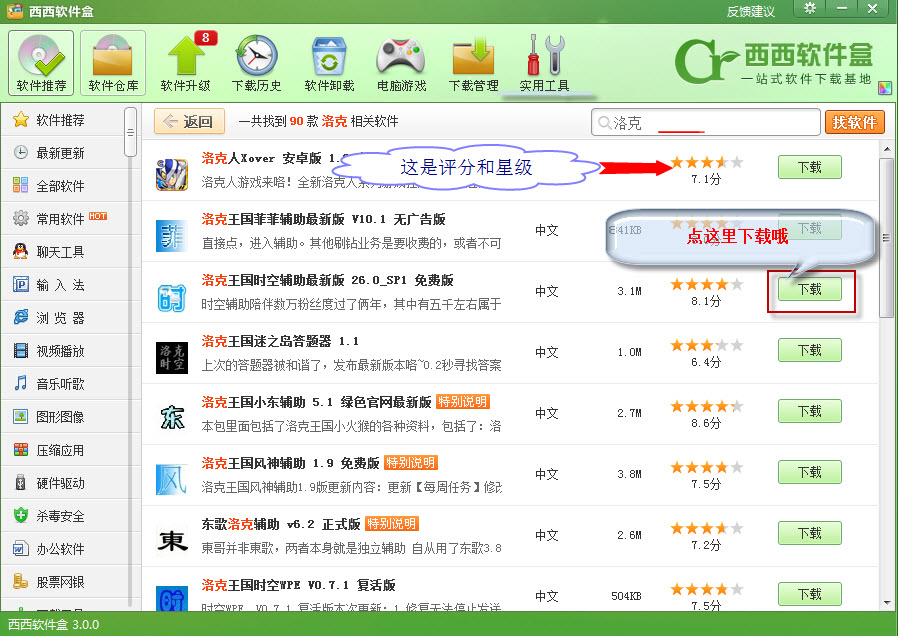Download 洛克王国风神辅助
Image resolution: width=898 pixels, height=636 pixels.
coord(810,472)
